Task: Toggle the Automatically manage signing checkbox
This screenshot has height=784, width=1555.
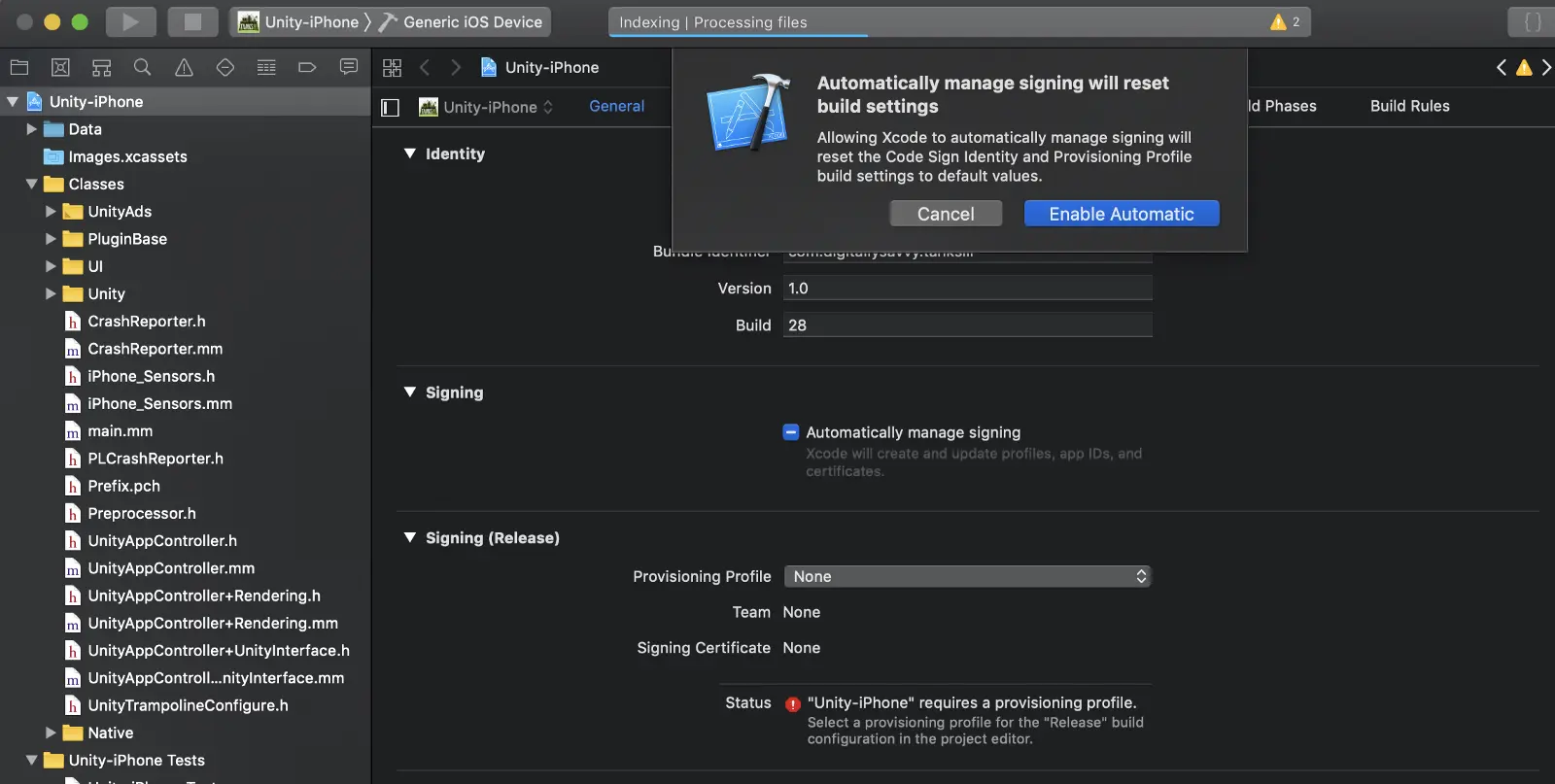Action: tap(791, 432)
